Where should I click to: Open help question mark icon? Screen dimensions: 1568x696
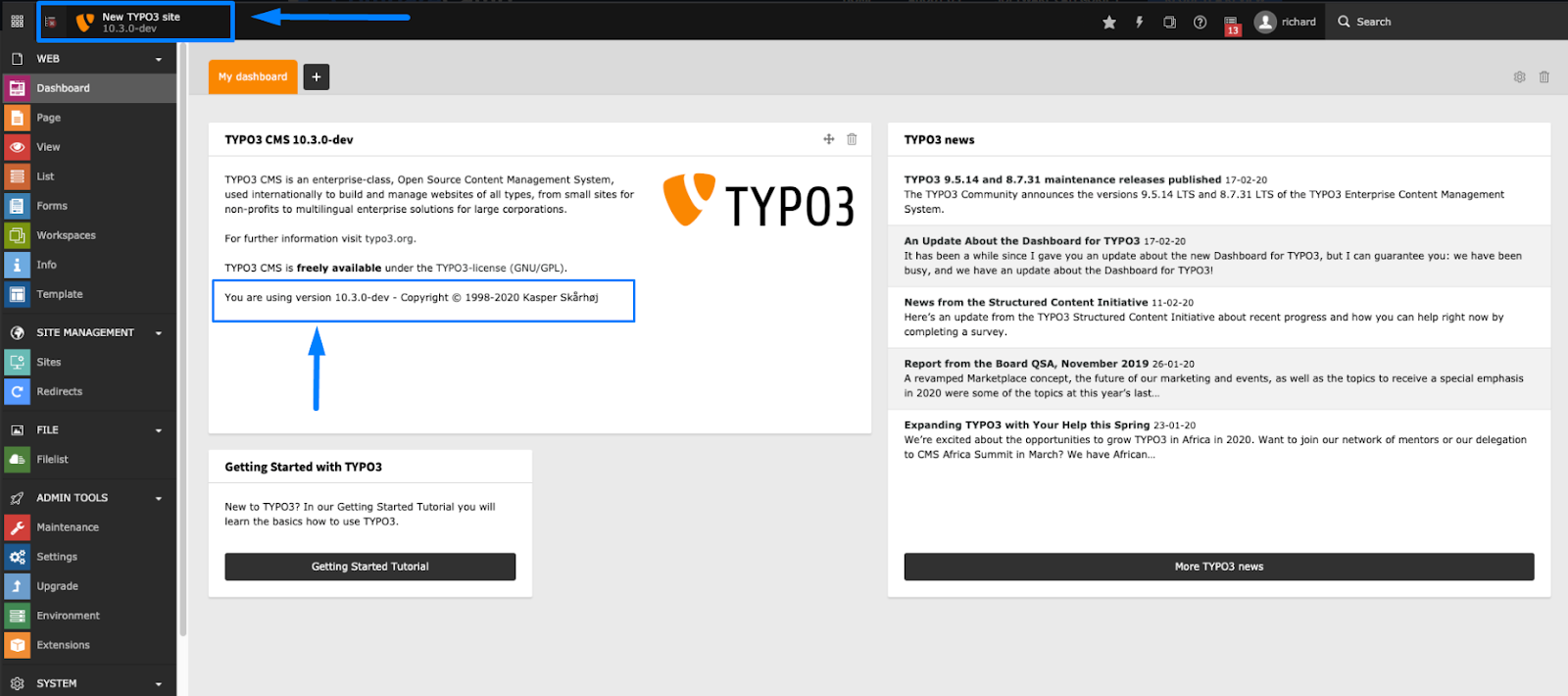coord(1200,22)
